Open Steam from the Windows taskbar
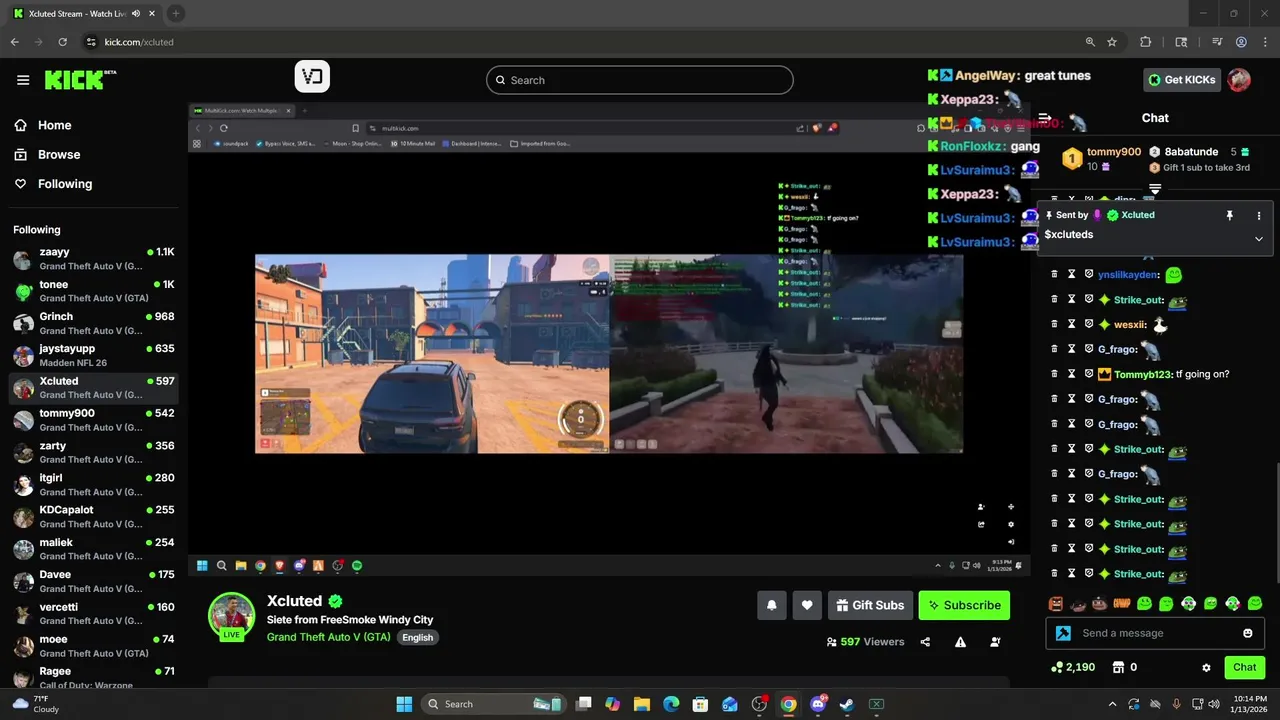 pos(847,704)
